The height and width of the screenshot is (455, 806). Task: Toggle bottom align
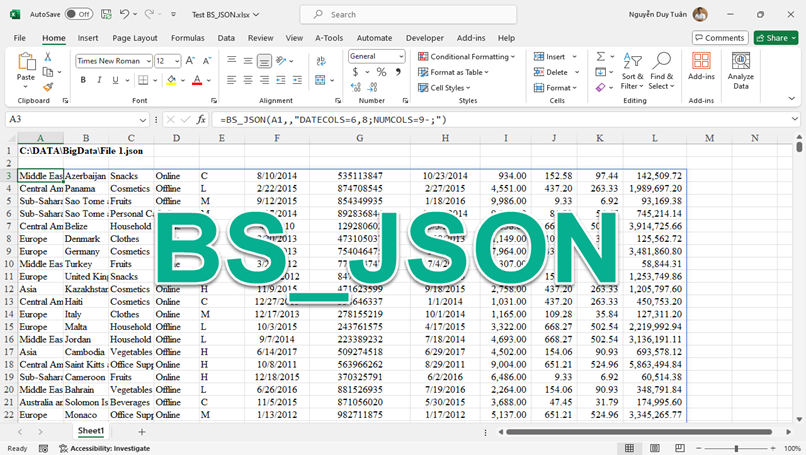tap(264, 61)
